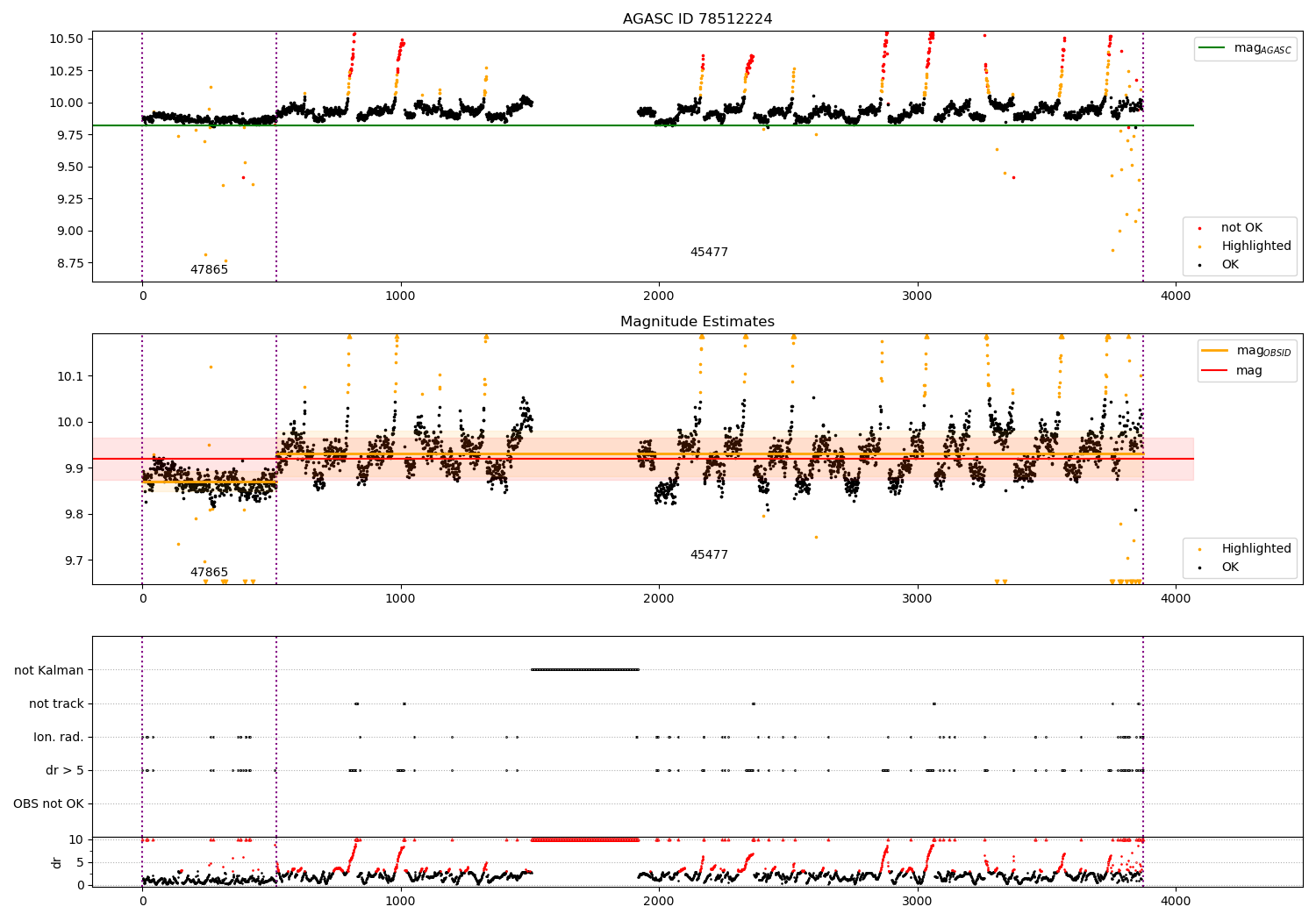Click the 47865 obsid label in top plot

[x=209, y=270]
